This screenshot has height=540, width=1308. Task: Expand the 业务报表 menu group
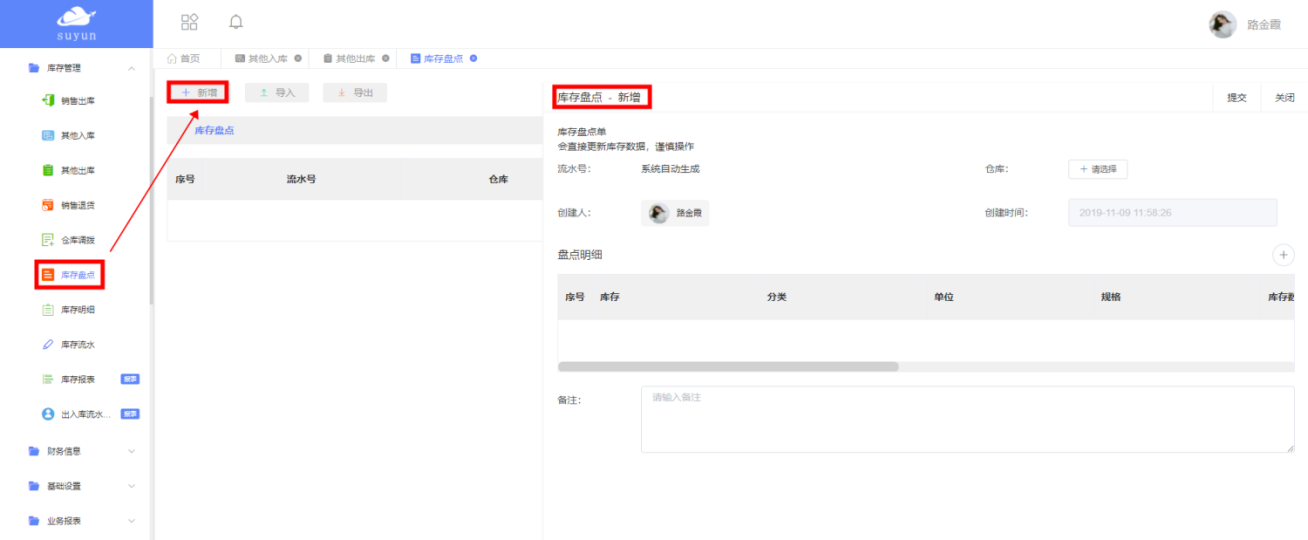(x=80, y=521)
